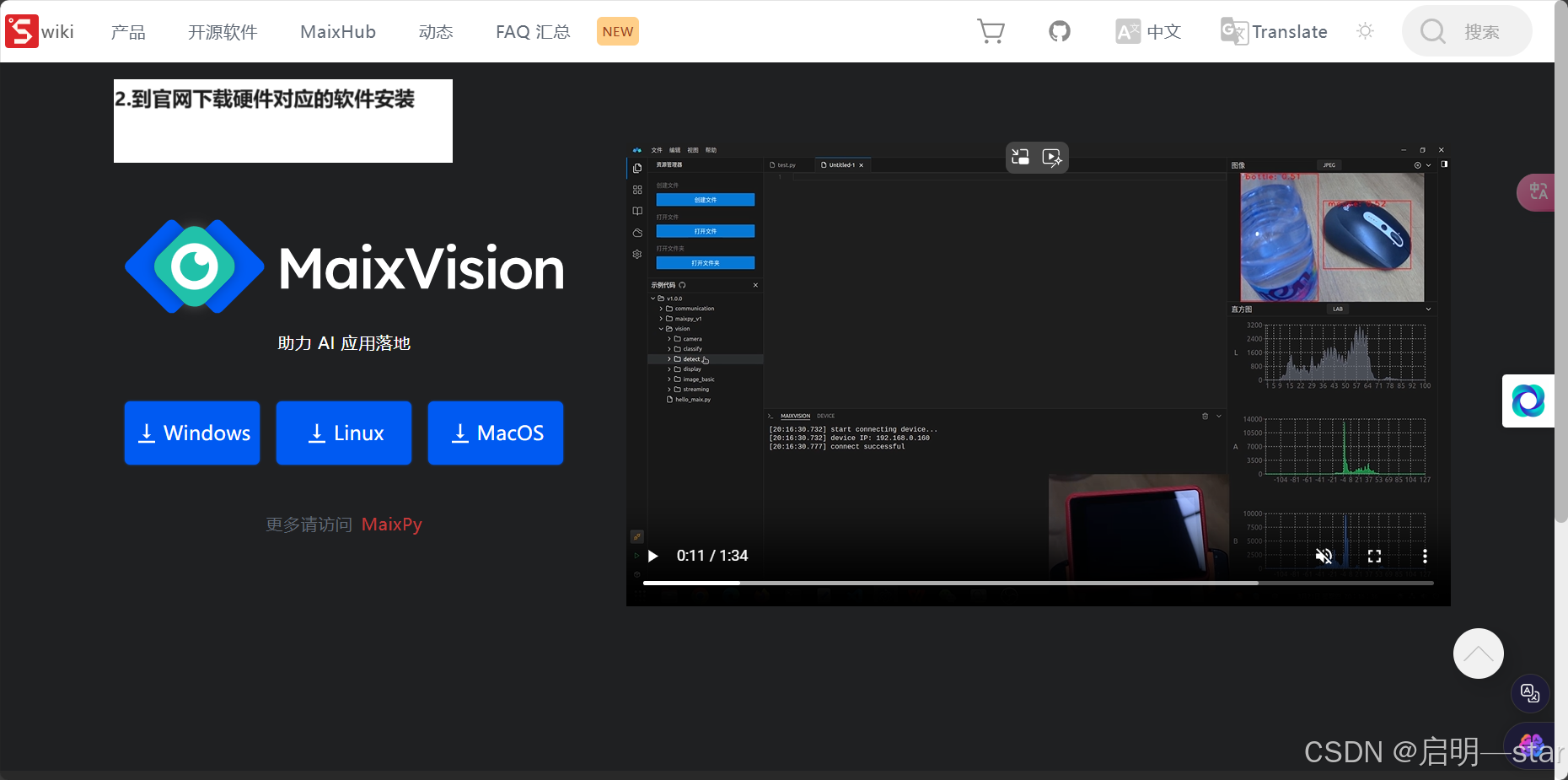Go to MaixHub in navigation
Image resolution: width=1568 pixels, height=780 pixels.
click(338, 32)
